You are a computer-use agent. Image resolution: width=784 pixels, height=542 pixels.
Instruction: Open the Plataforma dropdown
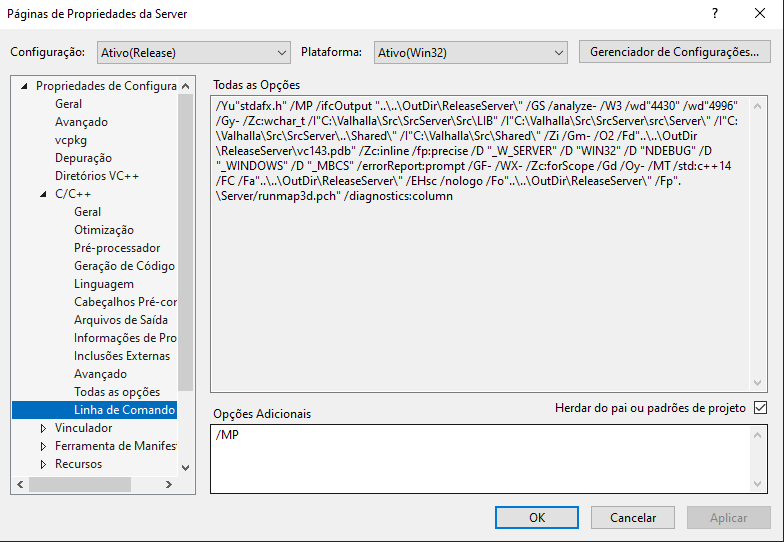pos(470,52)
